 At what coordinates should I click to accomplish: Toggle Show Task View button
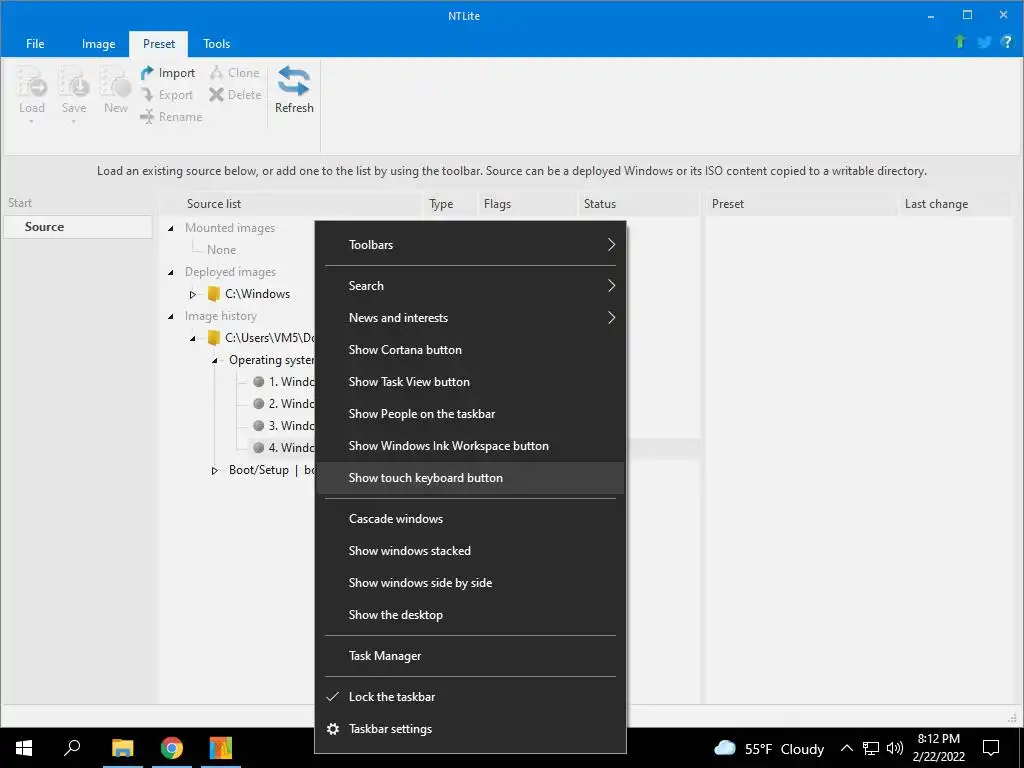pos(470,382)
